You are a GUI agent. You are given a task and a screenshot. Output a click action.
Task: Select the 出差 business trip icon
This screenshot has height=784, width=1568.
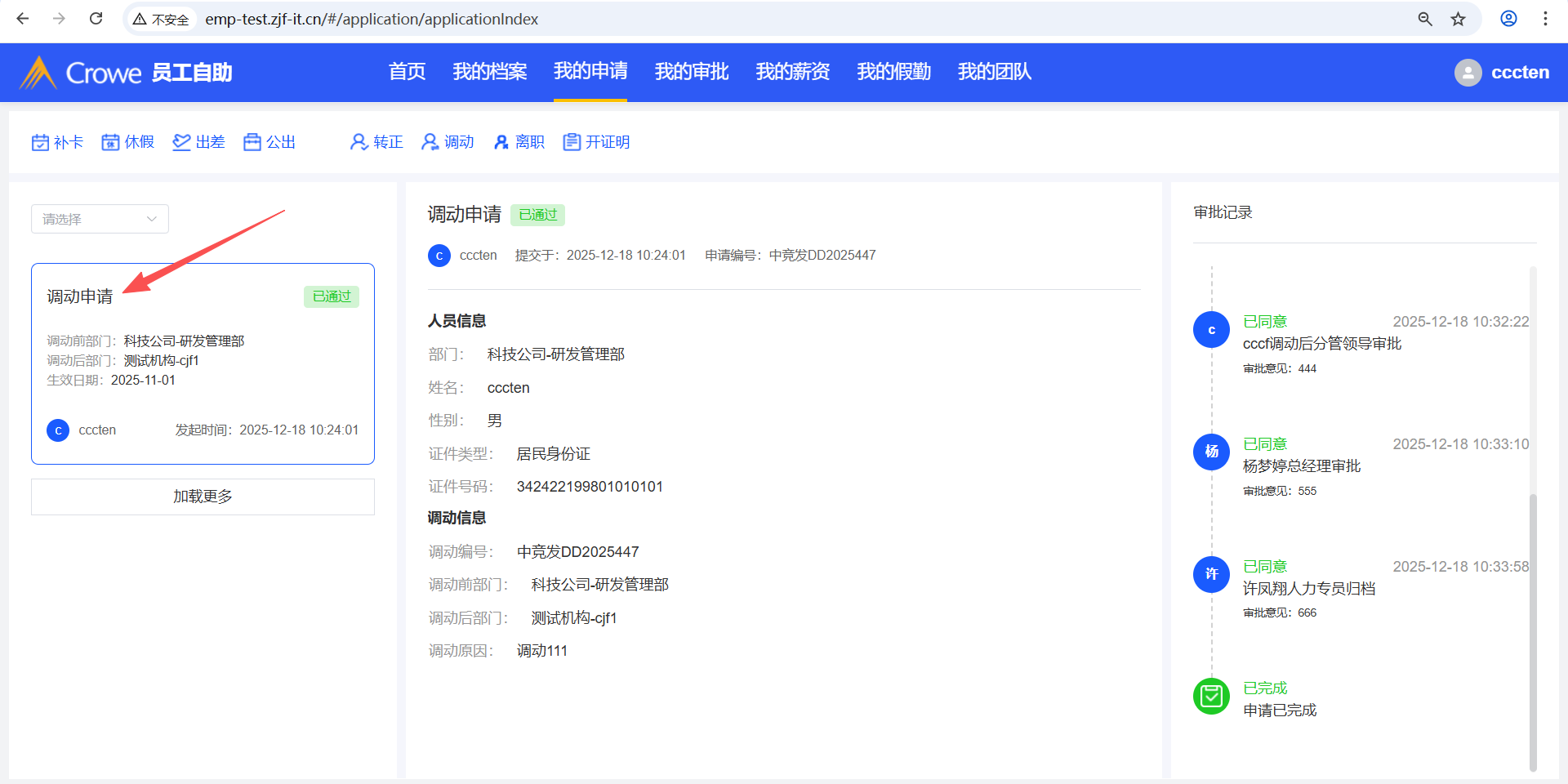click(x=181, y=143)
